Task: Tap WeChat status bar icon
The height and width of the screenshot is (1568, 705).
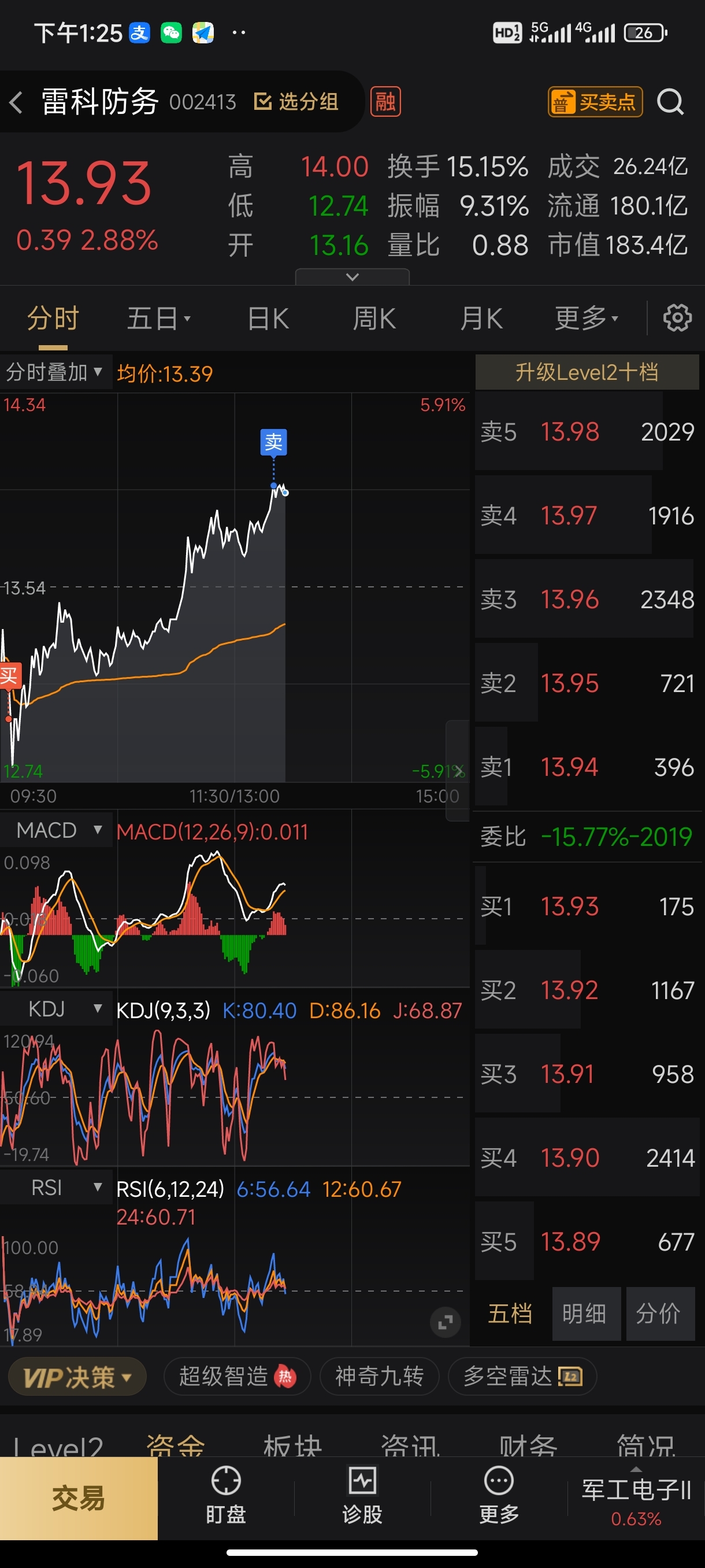Action: pyautogui.click(x=172, y=33)
